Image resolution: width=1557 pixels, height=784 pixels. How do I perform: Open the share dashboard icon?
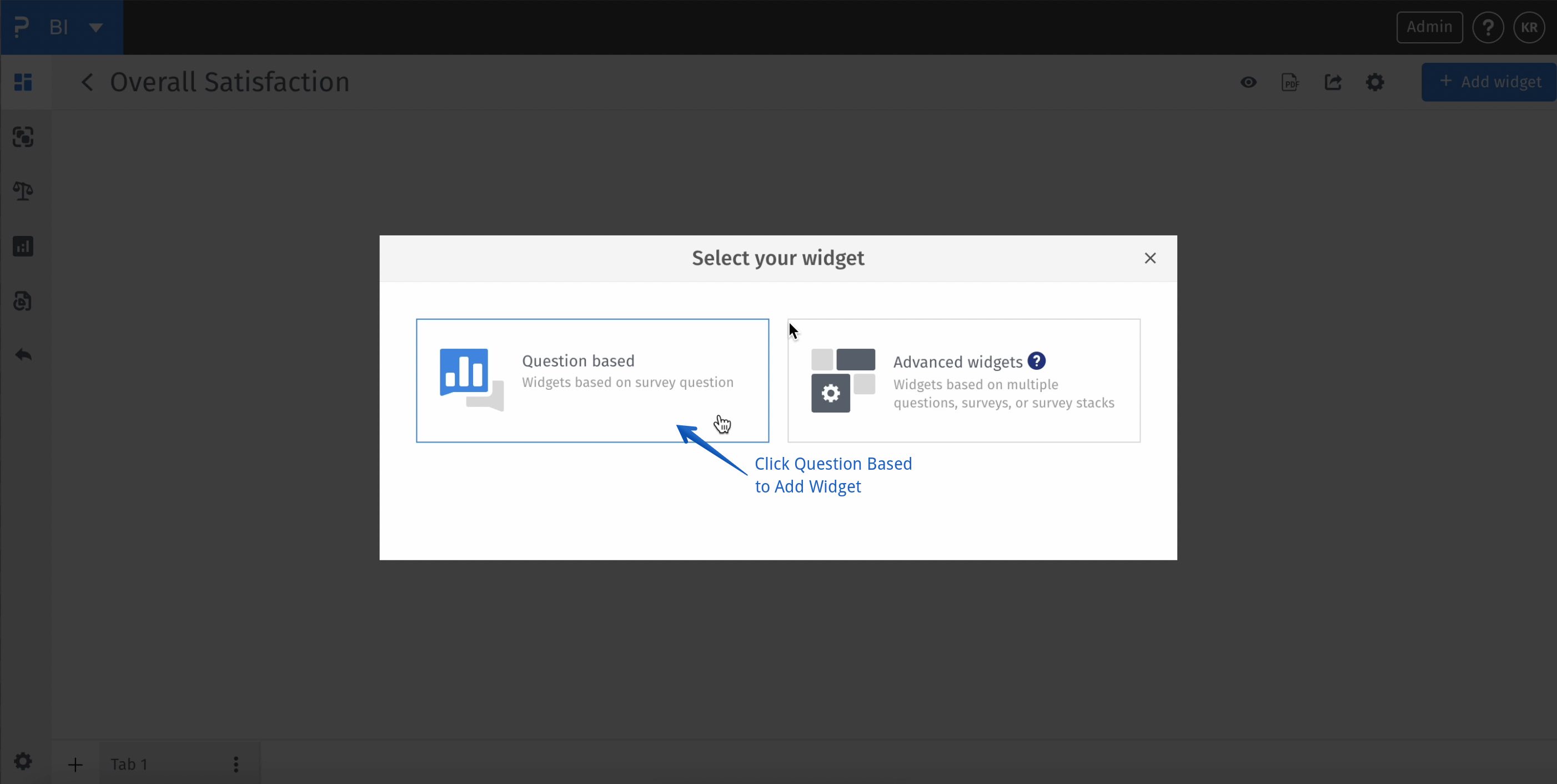[x=1333, y=82]
